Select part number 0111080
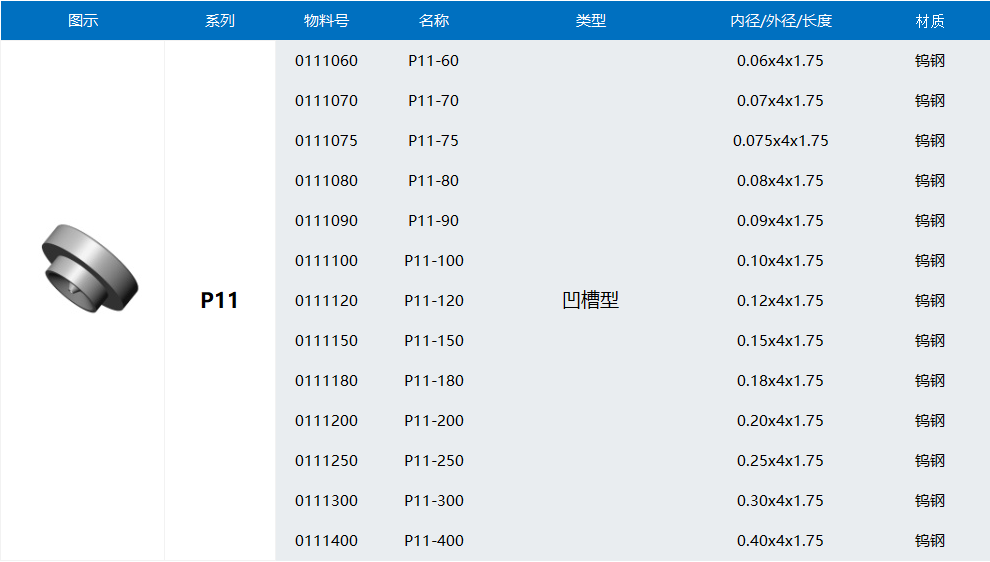Image resolution: width=990 pixels, height=562 pixels. 326,181
